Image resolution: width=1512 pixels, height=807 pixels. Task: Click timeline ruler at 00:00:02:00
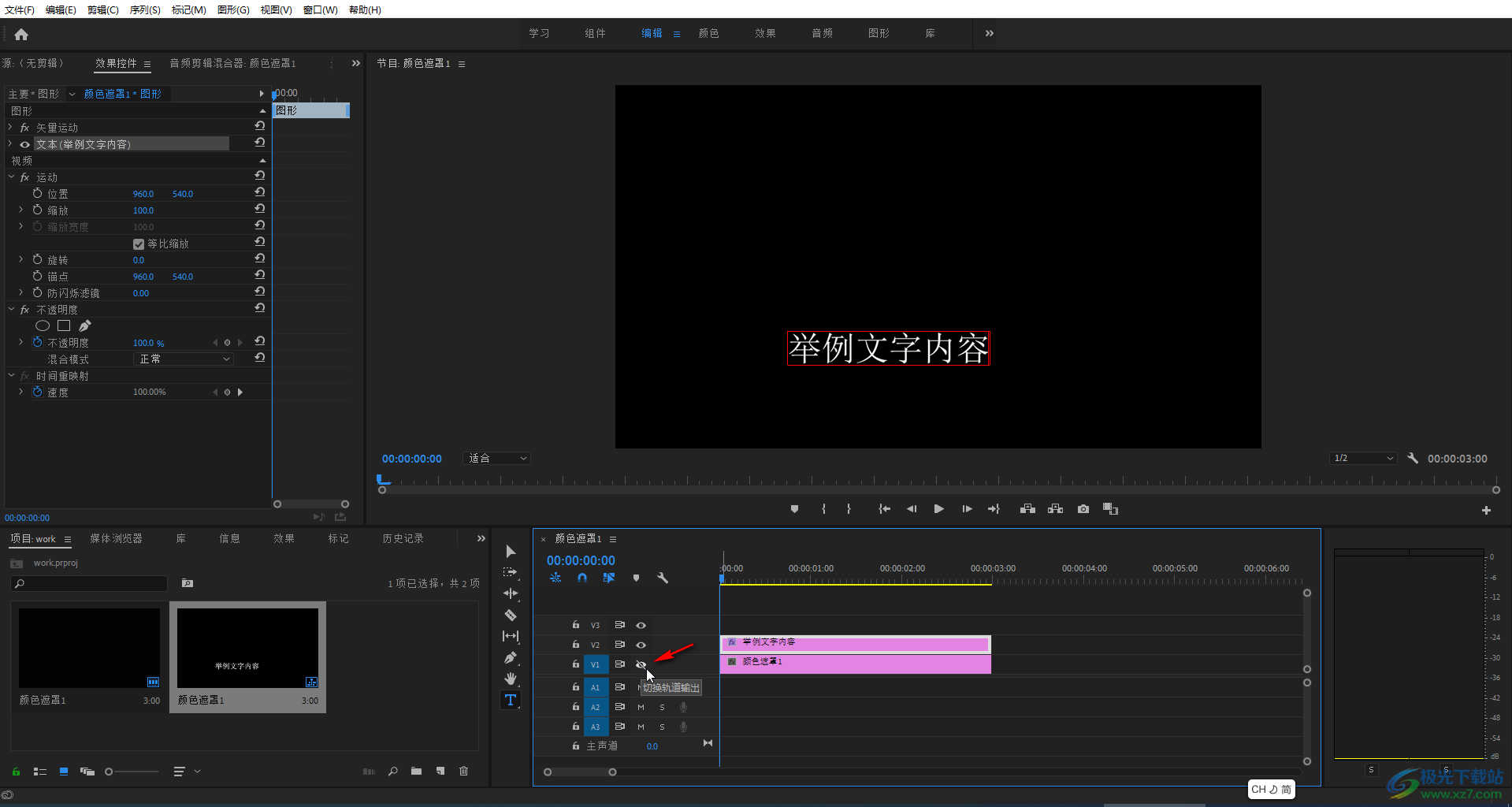coord(902,568)
